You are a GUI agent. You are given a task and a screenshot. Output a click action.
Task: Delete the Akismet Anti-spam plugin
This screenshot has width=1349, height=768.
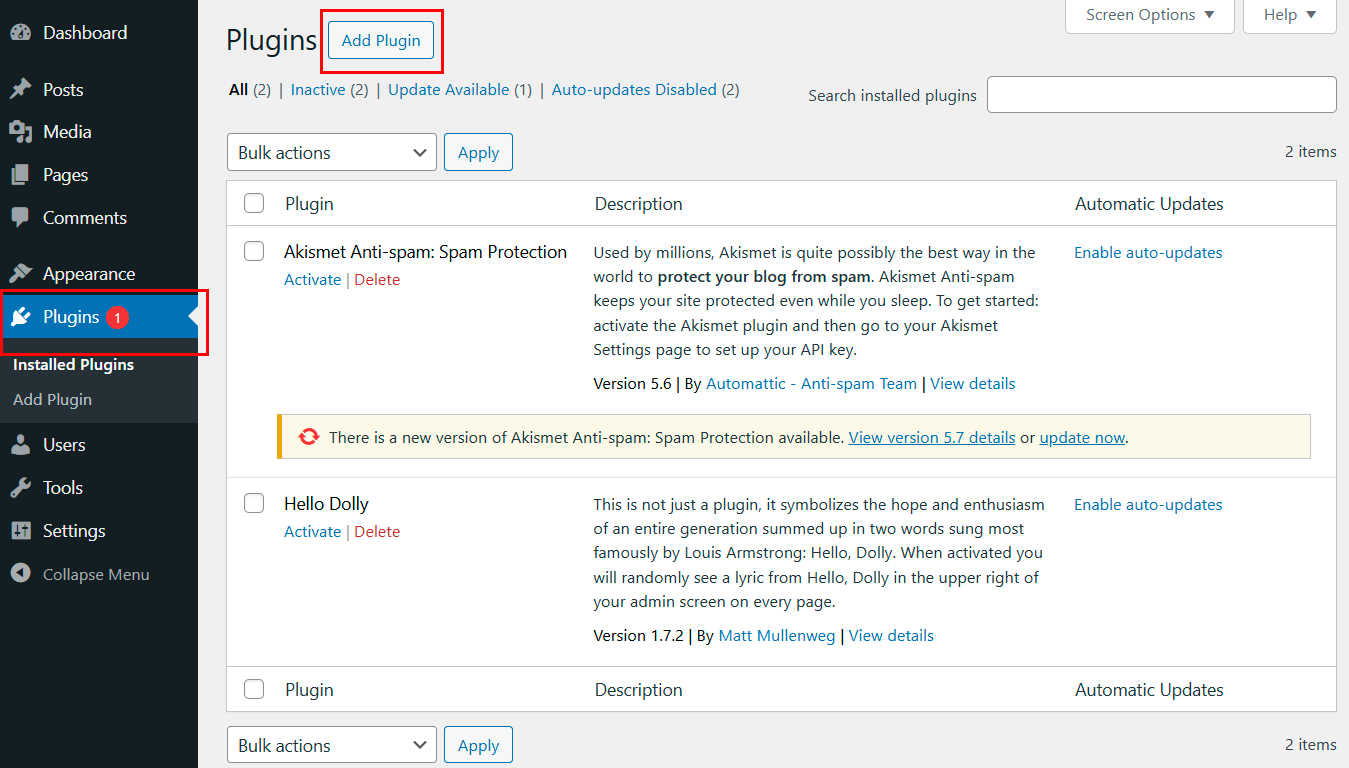pos(377,280)
